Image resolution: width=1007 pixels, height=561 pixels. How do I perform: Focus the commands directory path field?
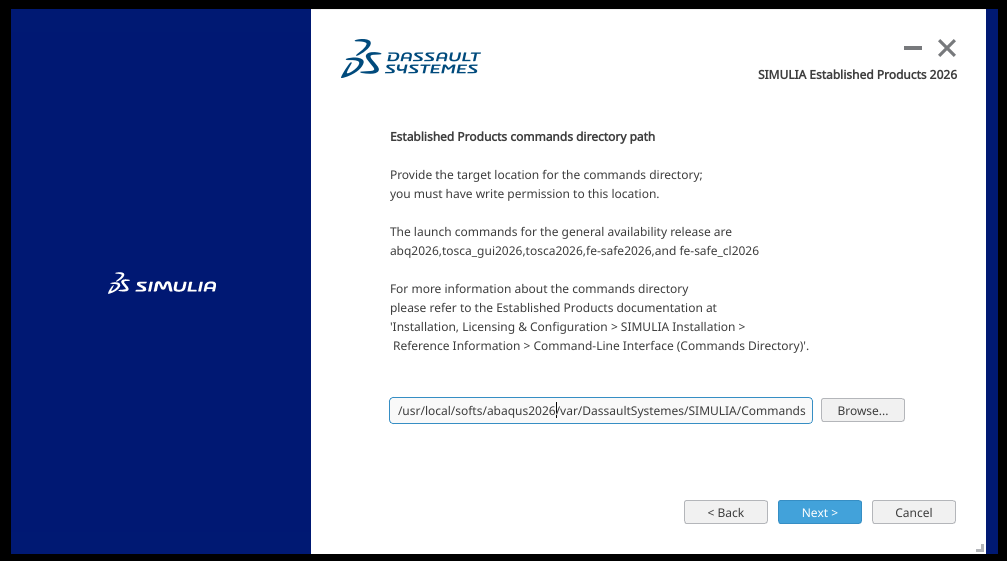point(600,410)
